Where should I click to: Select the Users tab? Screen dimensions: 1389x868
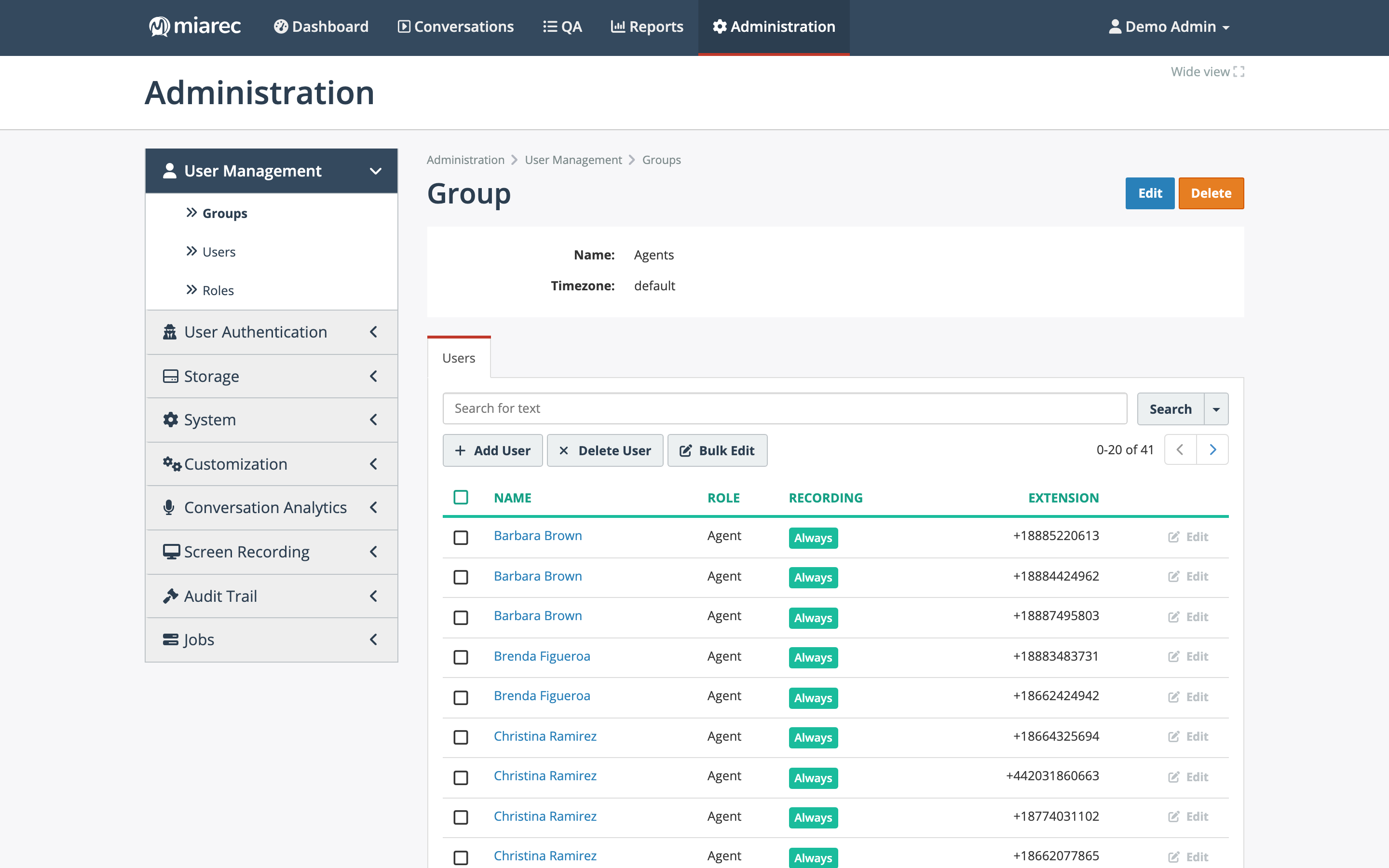point(459,358)
